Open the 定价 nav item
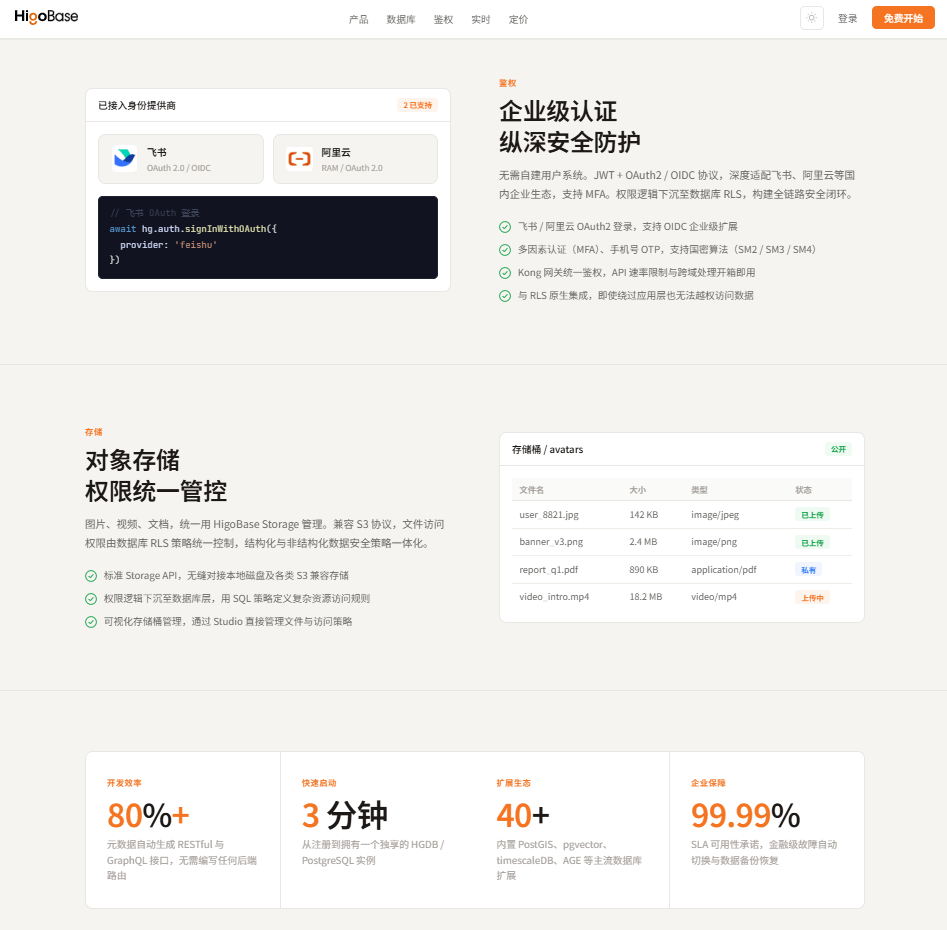947x930 pixels. pyautogui.click(x=518, y=19)
